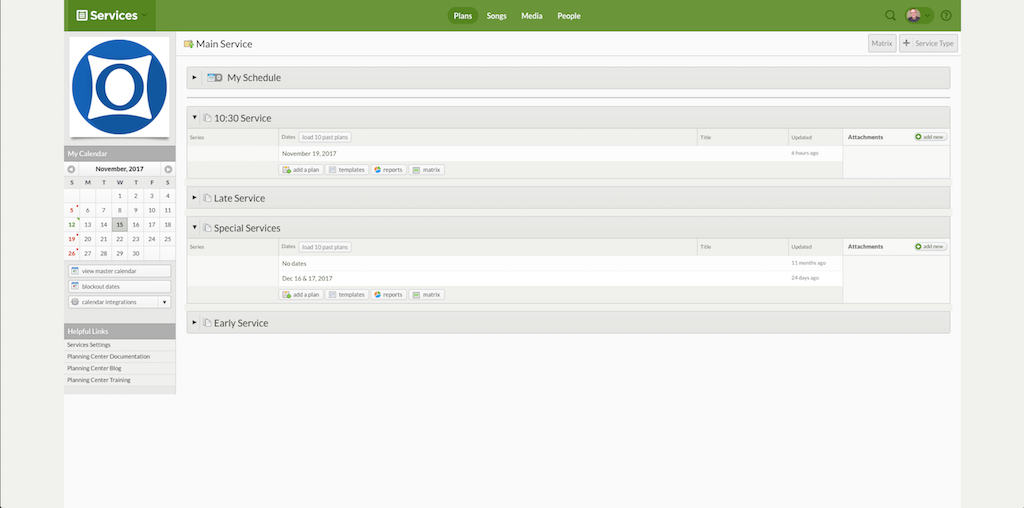Open the user profile avatar menu
The image size is (1024, 508).
coord(918,16)
